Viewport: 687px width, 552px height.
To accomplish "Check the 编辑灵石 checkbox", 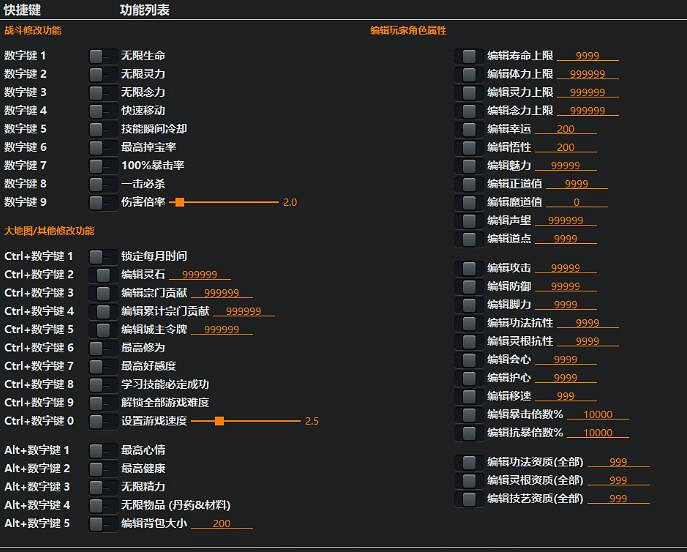I will pyautogui.click(x=102, y=275).
